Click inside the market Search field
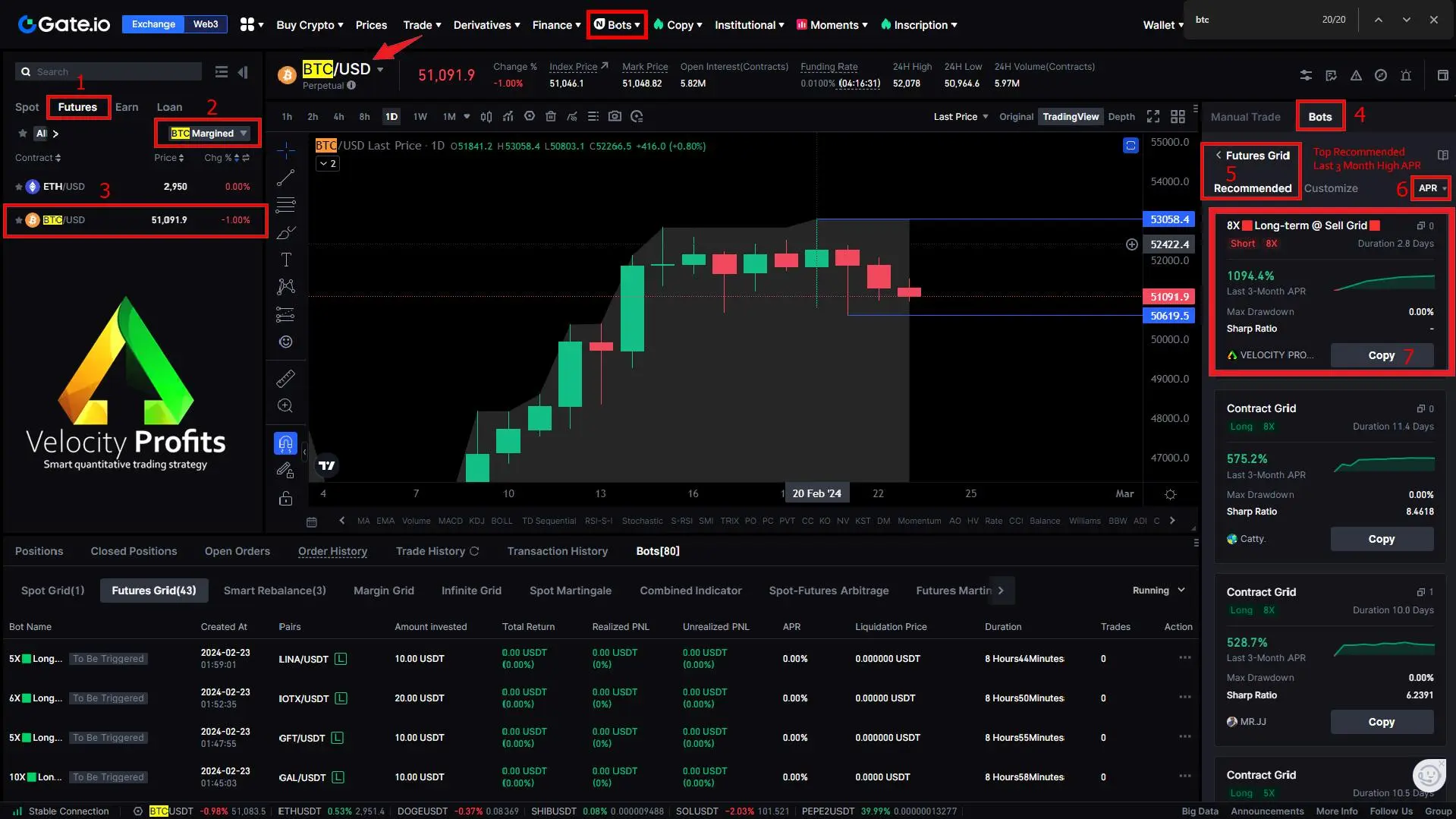 click(108, 72)
